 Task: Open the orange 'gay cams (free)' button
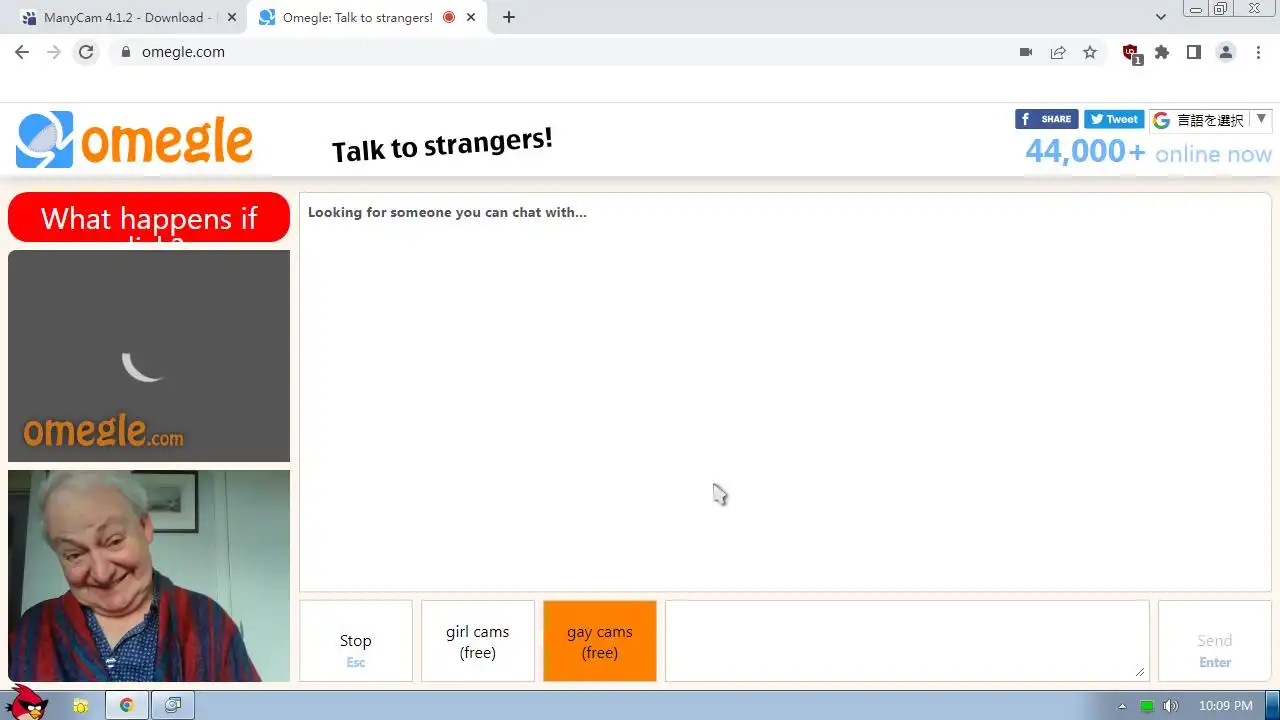600,641
